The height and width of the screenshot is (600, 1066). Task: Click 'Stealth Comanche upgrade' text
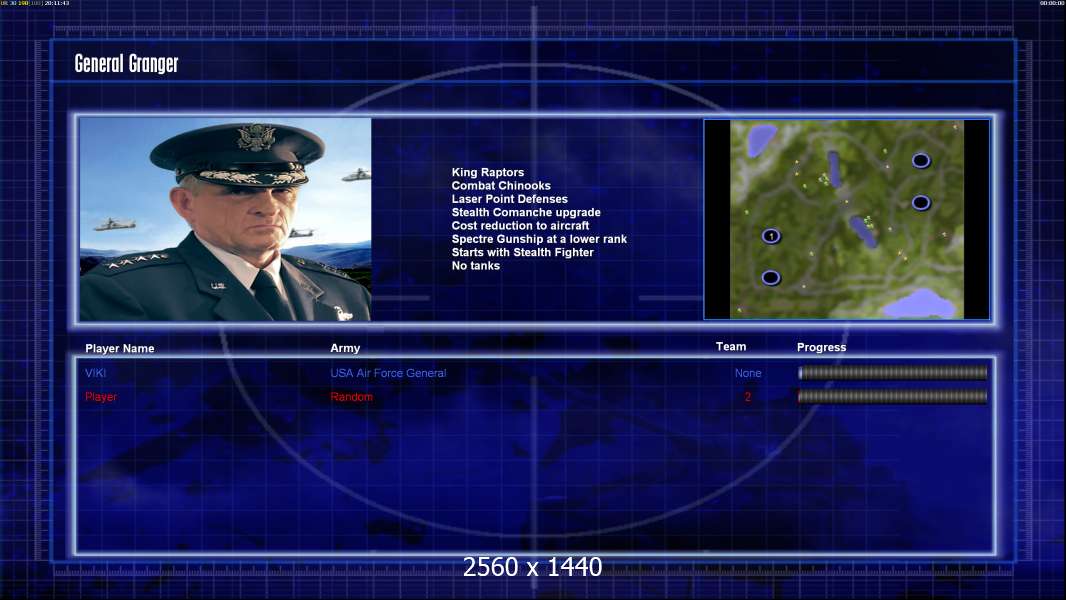click(526, 213)
